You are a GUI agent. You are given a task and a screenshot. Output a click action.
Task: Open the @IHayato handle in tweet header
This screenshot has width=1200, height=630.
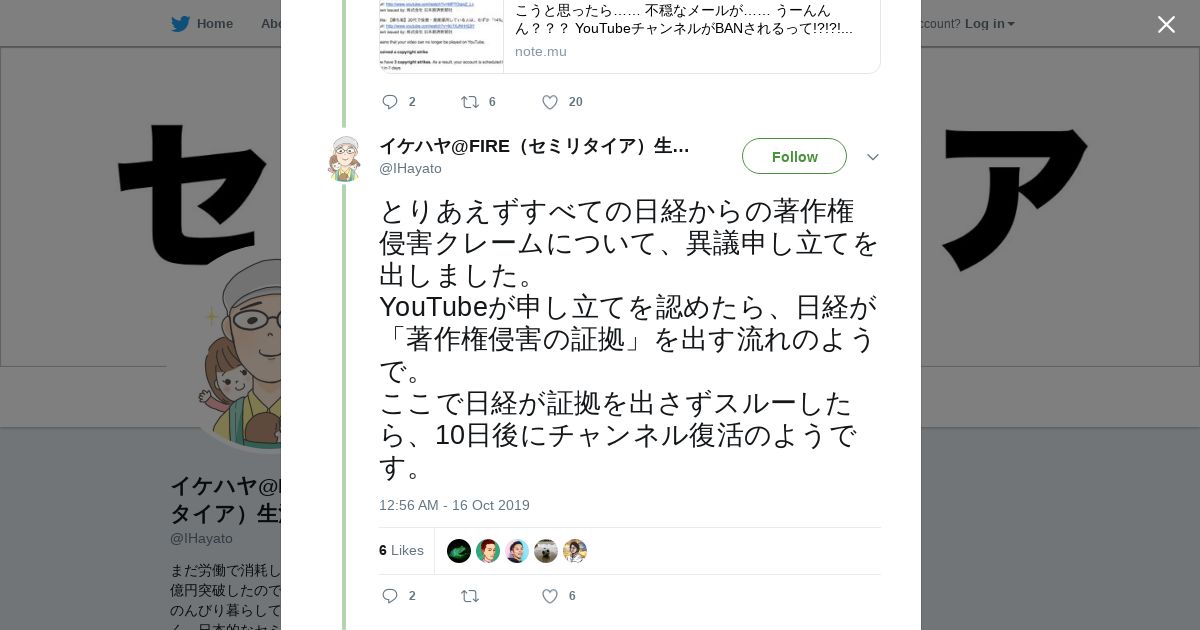point(410,169)
